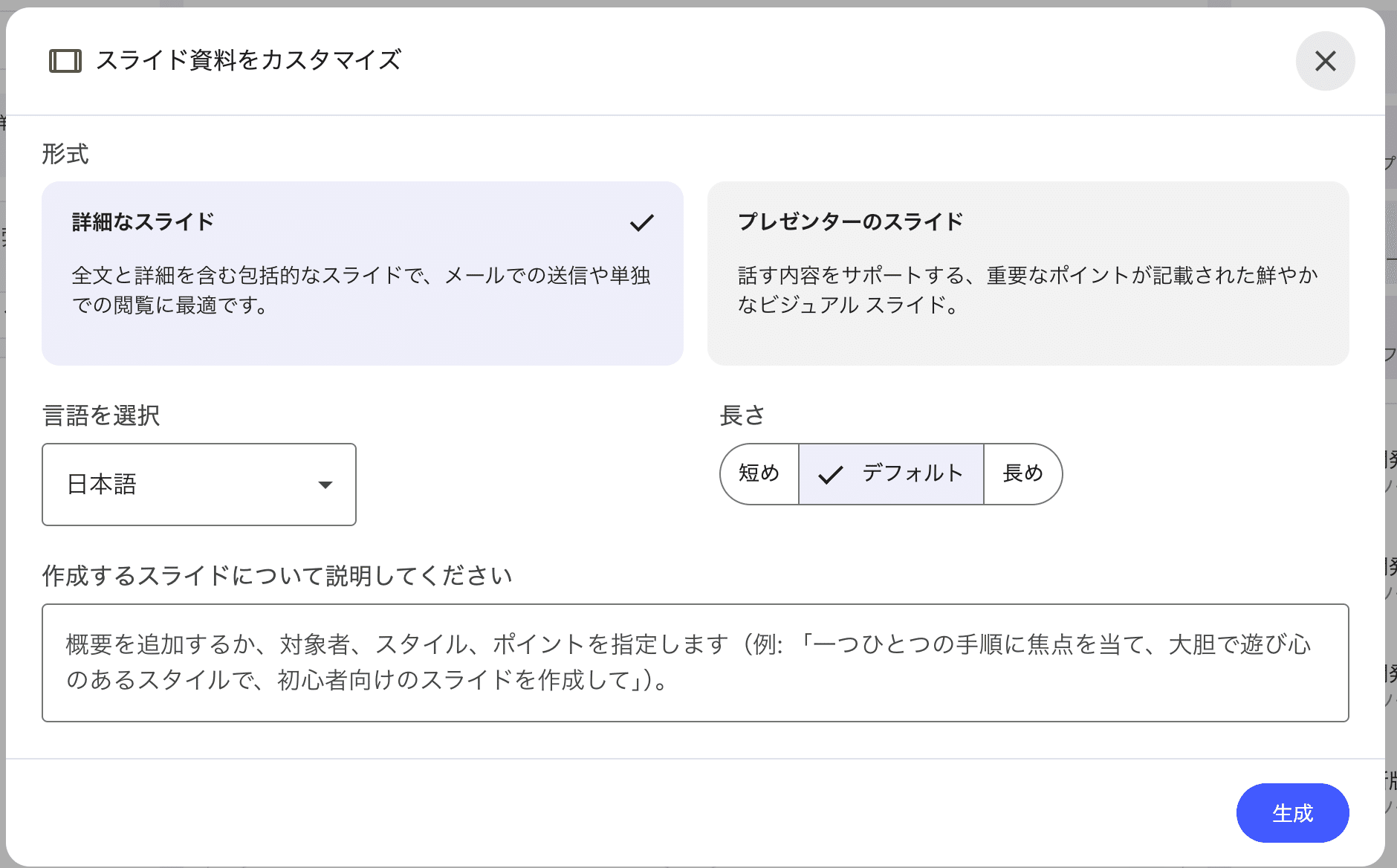Click the スライド資料をカスタマイズ dialog title
This screenshot has height=868, width=1397.
[249, 60]
